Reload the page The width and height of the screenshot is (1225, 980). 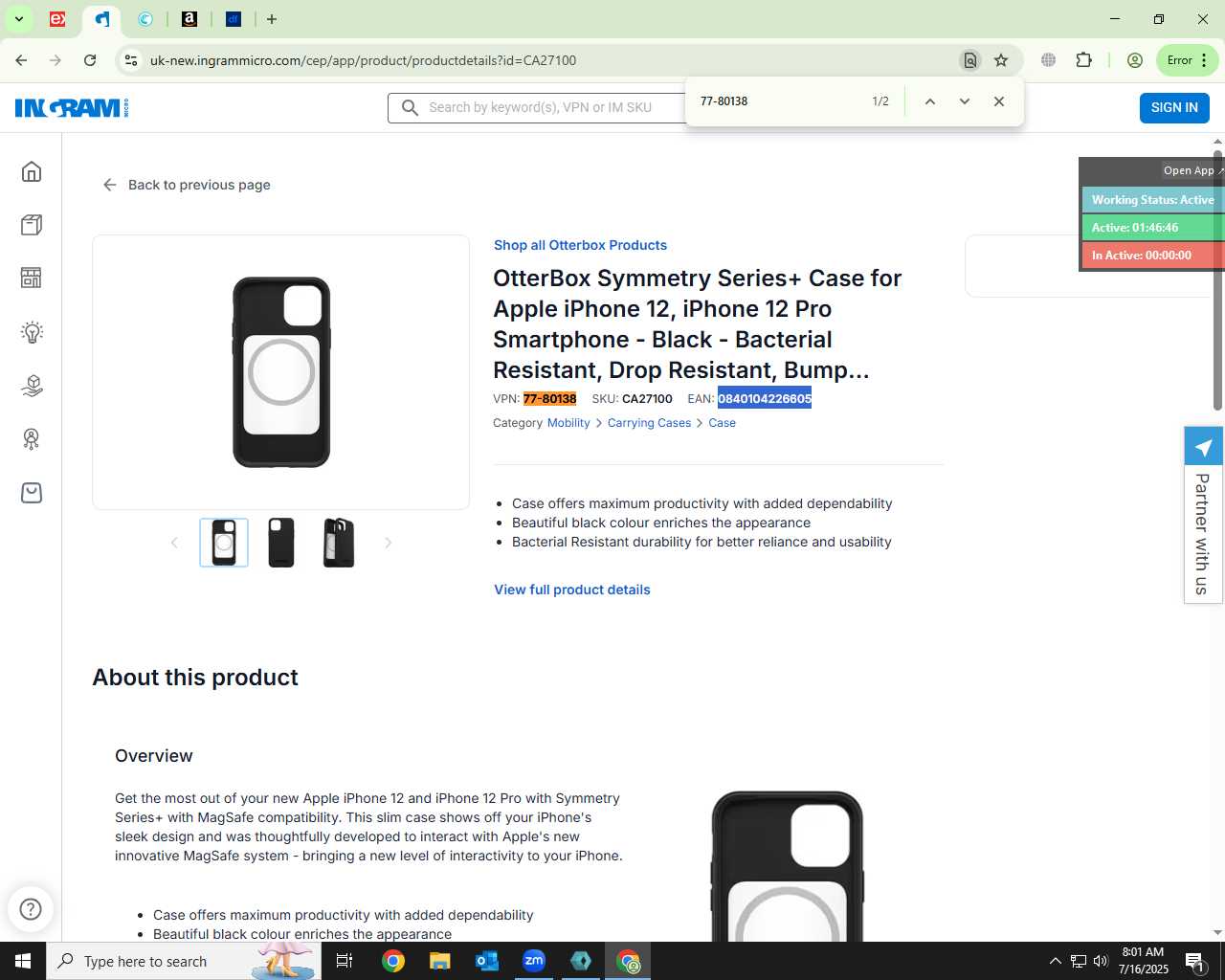tap(90, 60)
